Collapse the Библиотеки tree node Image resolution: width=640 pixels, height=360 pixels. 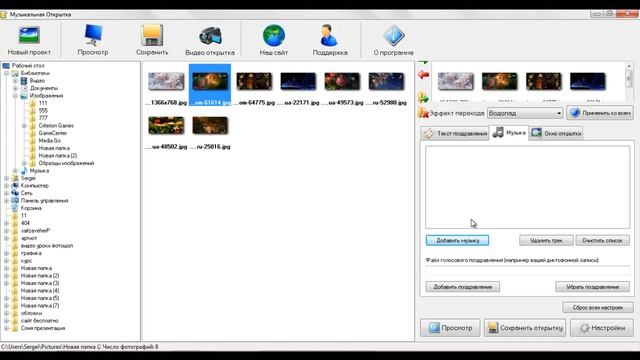7,73
